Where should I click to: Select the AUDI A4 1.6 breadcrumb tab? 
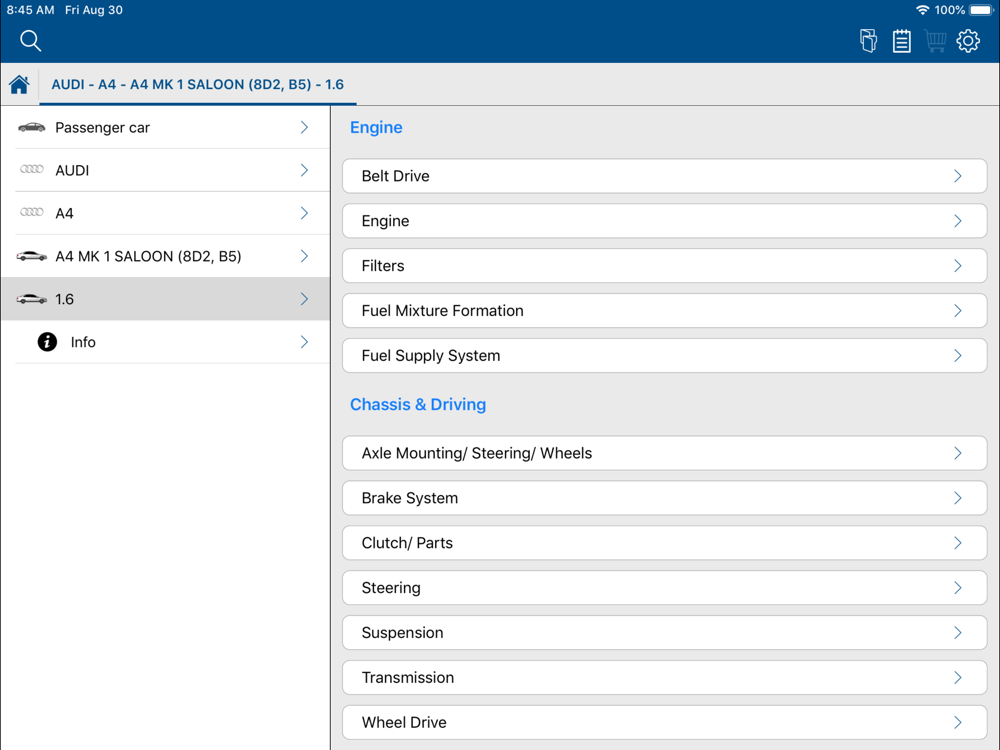(x=197, y=85)
